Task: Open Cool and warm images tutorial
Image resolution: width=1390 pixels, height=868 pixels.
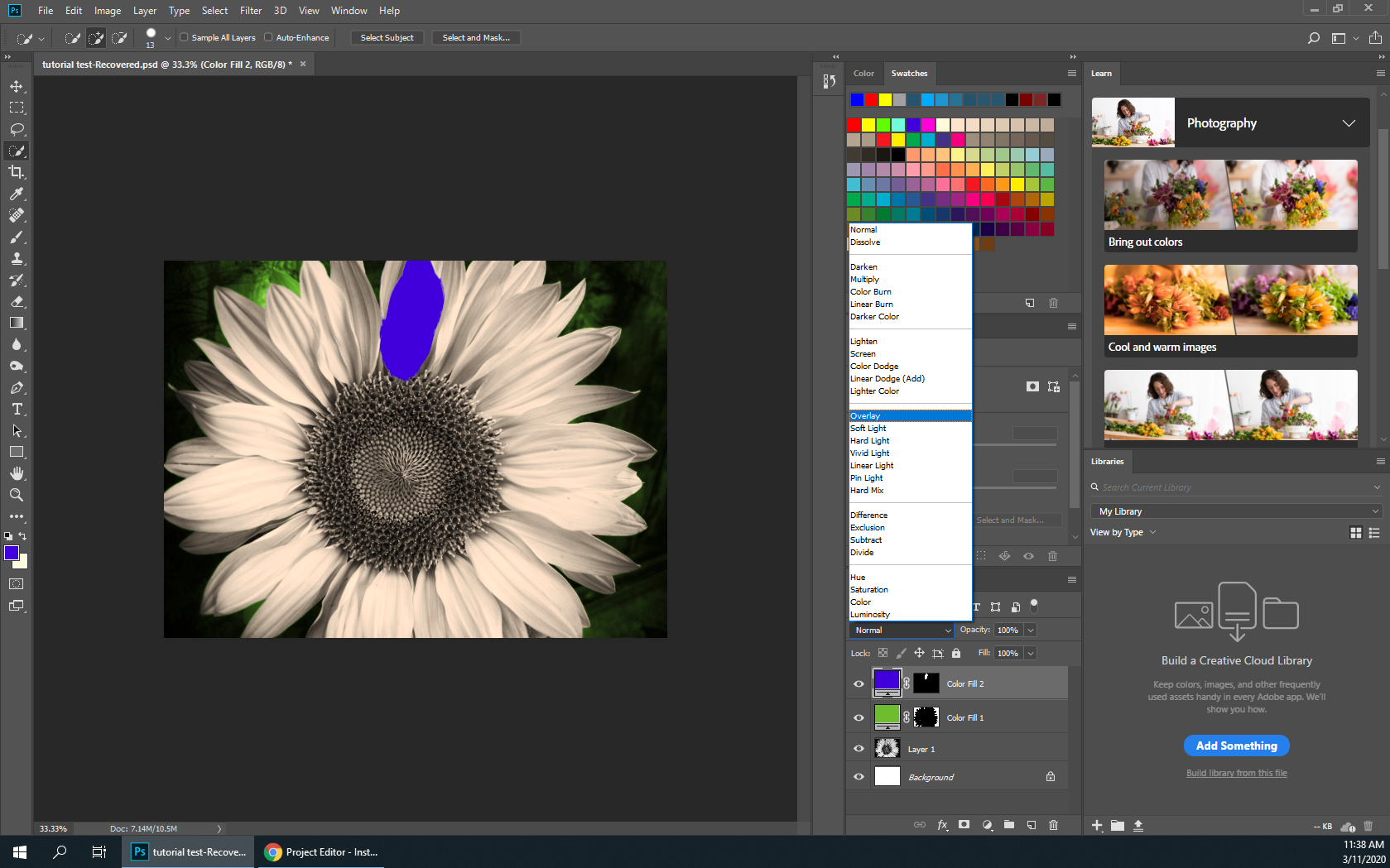Action: point(1230,311)
